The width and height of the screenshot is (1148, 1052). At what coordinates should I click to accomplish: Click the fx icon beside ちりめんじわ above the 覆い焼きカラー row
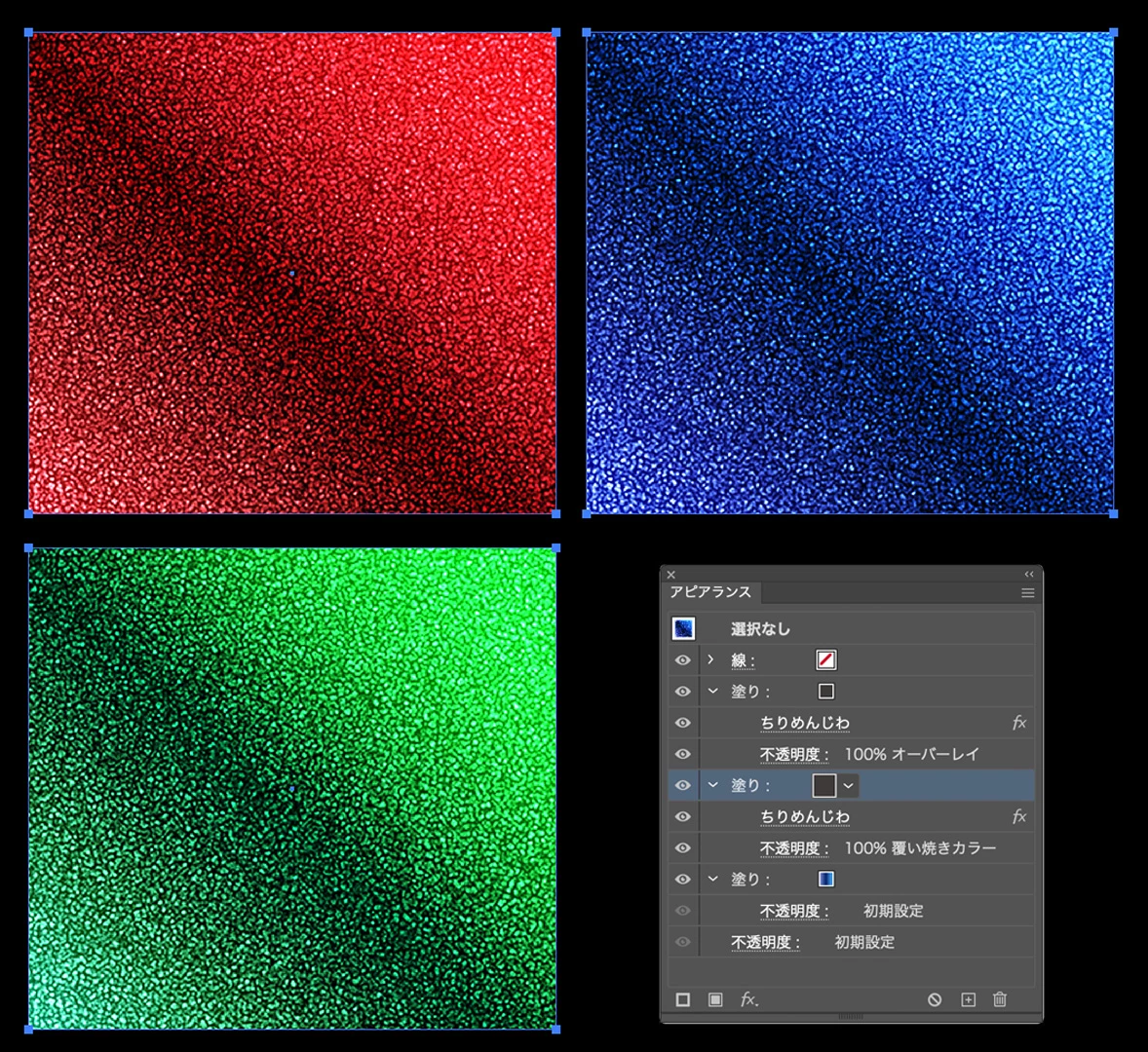click(x=1019, y=816)
